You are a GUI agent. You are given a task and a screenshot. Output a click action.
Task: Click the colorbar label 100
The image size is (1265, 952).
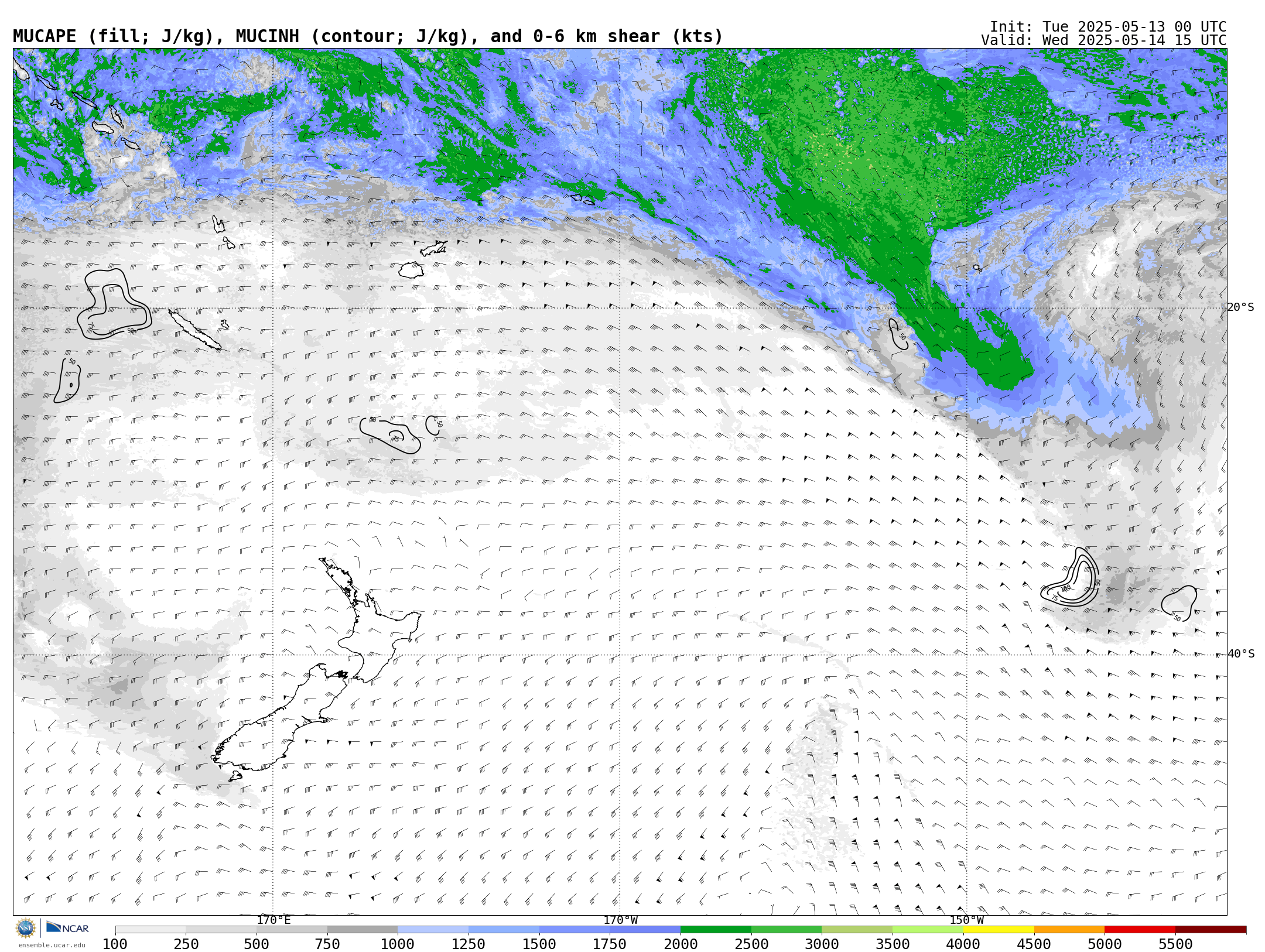coord(115,944)
